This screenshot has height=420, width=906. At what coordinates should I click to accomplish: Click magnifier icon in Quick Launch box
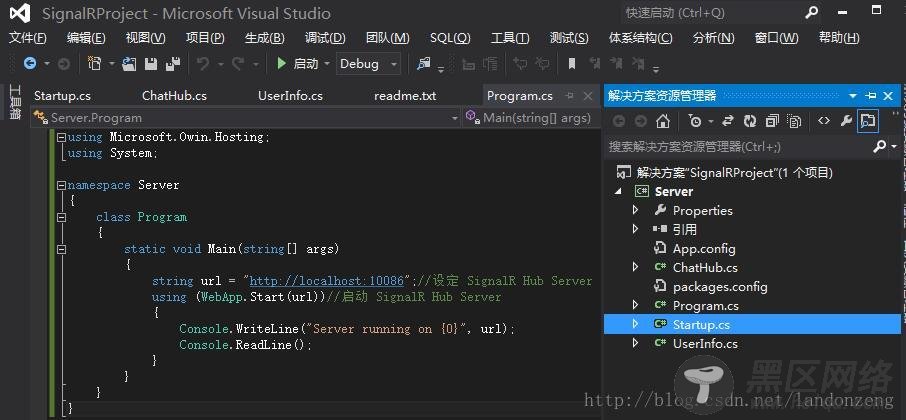tap(811, 13)
